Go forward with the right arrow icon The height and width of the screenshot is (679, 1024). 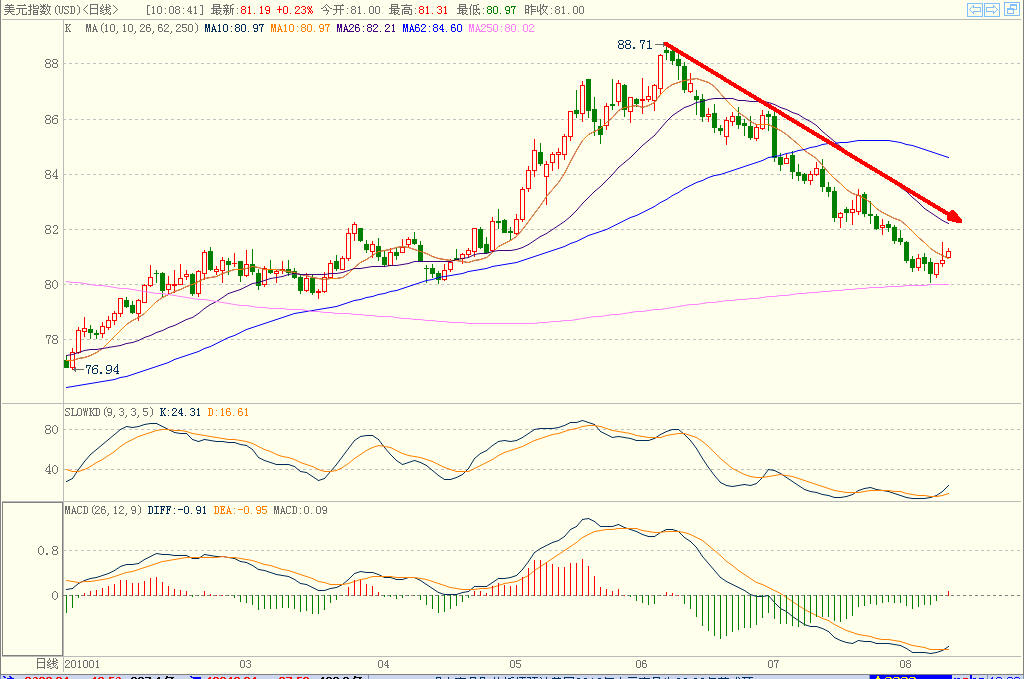tap(991, 9)
